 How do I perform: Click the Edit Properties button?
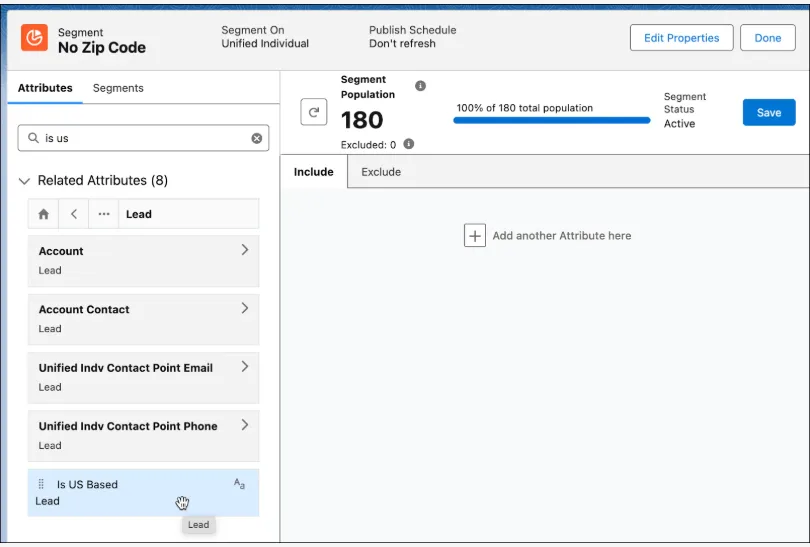(x=681, y=38)
